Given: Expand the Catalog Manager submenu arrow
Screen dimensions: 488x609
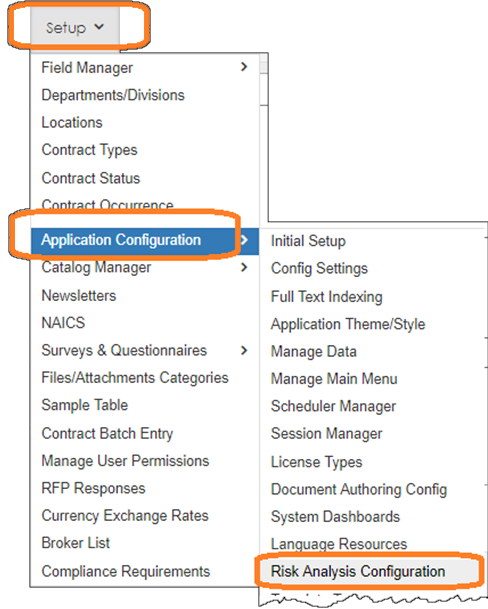Looking at the screenshot, I should pos(244,267).
